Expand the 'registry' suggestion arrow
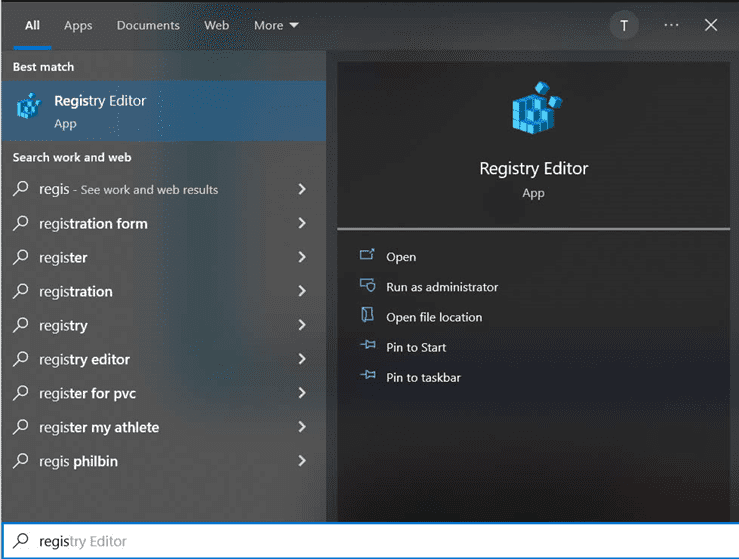Image resolution: width=739 pixels, height=559 pixels. pos(302,325)
